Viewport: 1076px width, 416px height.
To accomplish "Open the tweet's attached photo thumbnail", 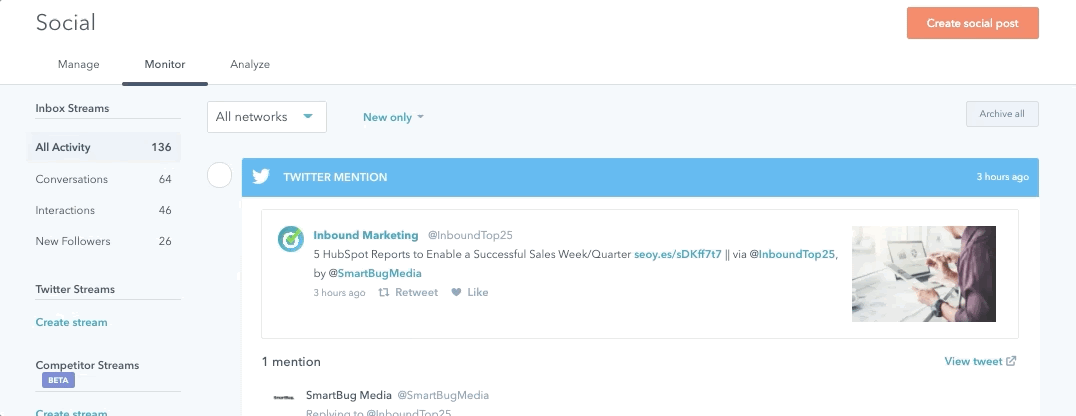I will [924, 274].
